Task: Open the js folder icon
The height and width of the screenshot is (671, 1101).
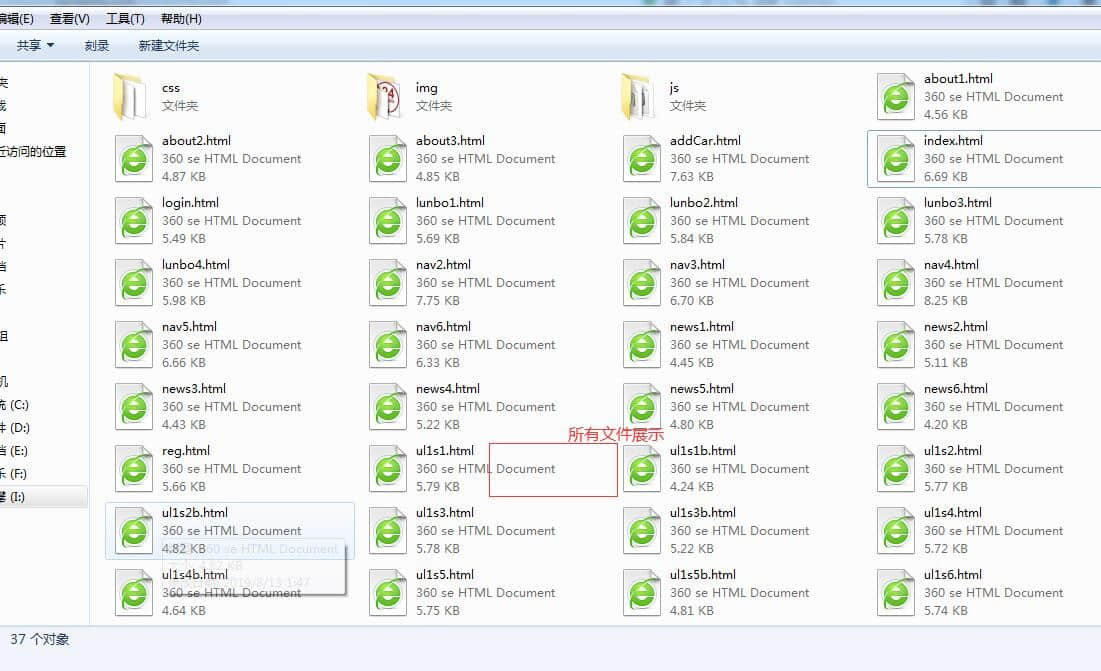Action: tap(641, 96)
